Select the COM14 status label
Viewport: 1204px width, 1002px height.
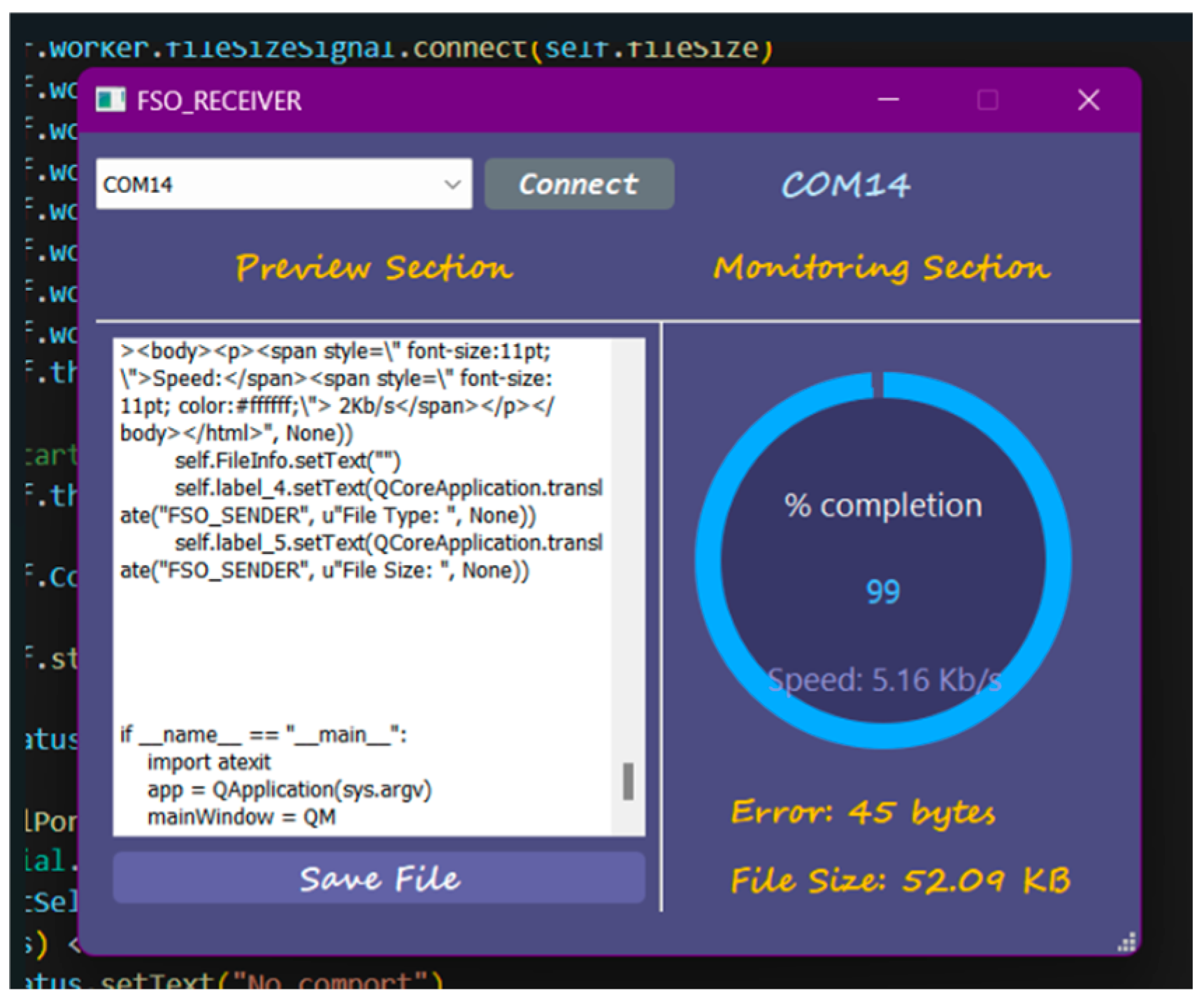tap(845, 185)
